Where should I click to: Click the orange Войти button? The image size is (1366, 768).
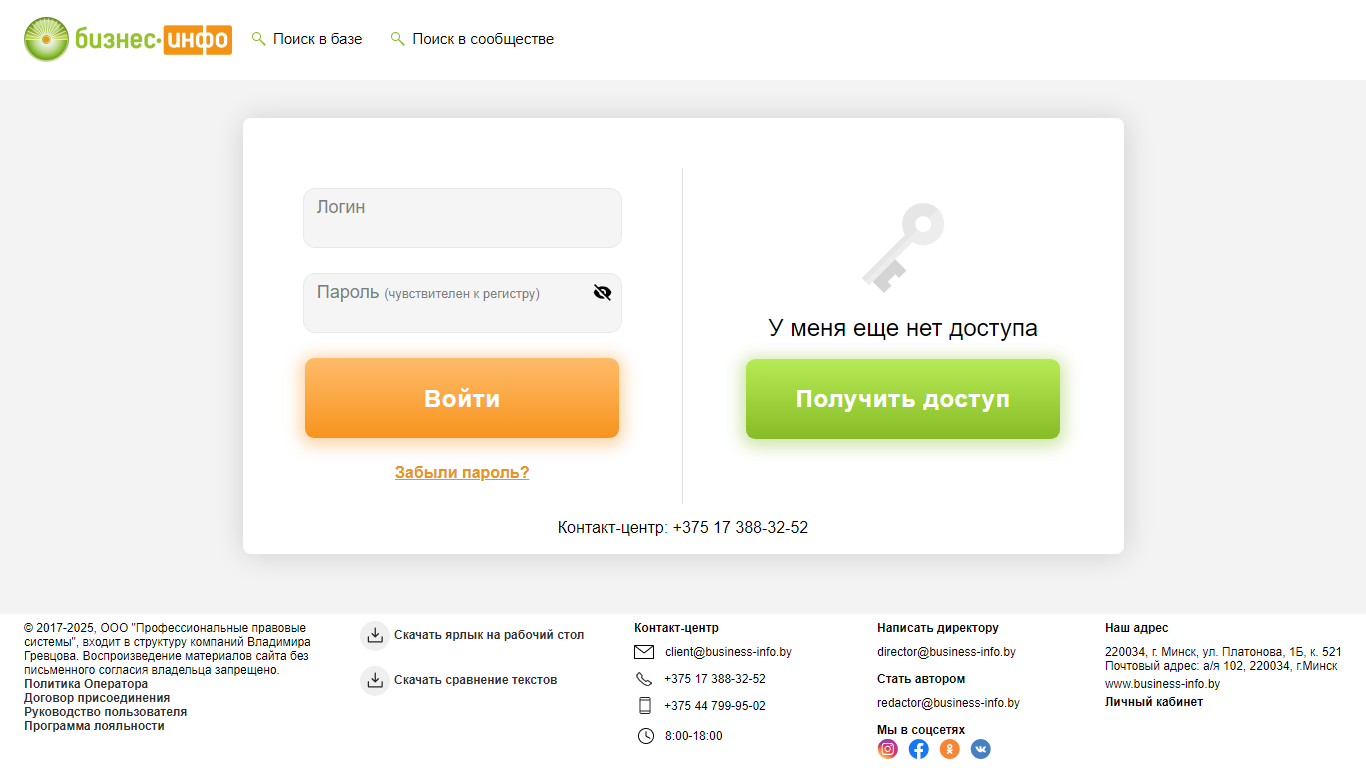[462, 398]
